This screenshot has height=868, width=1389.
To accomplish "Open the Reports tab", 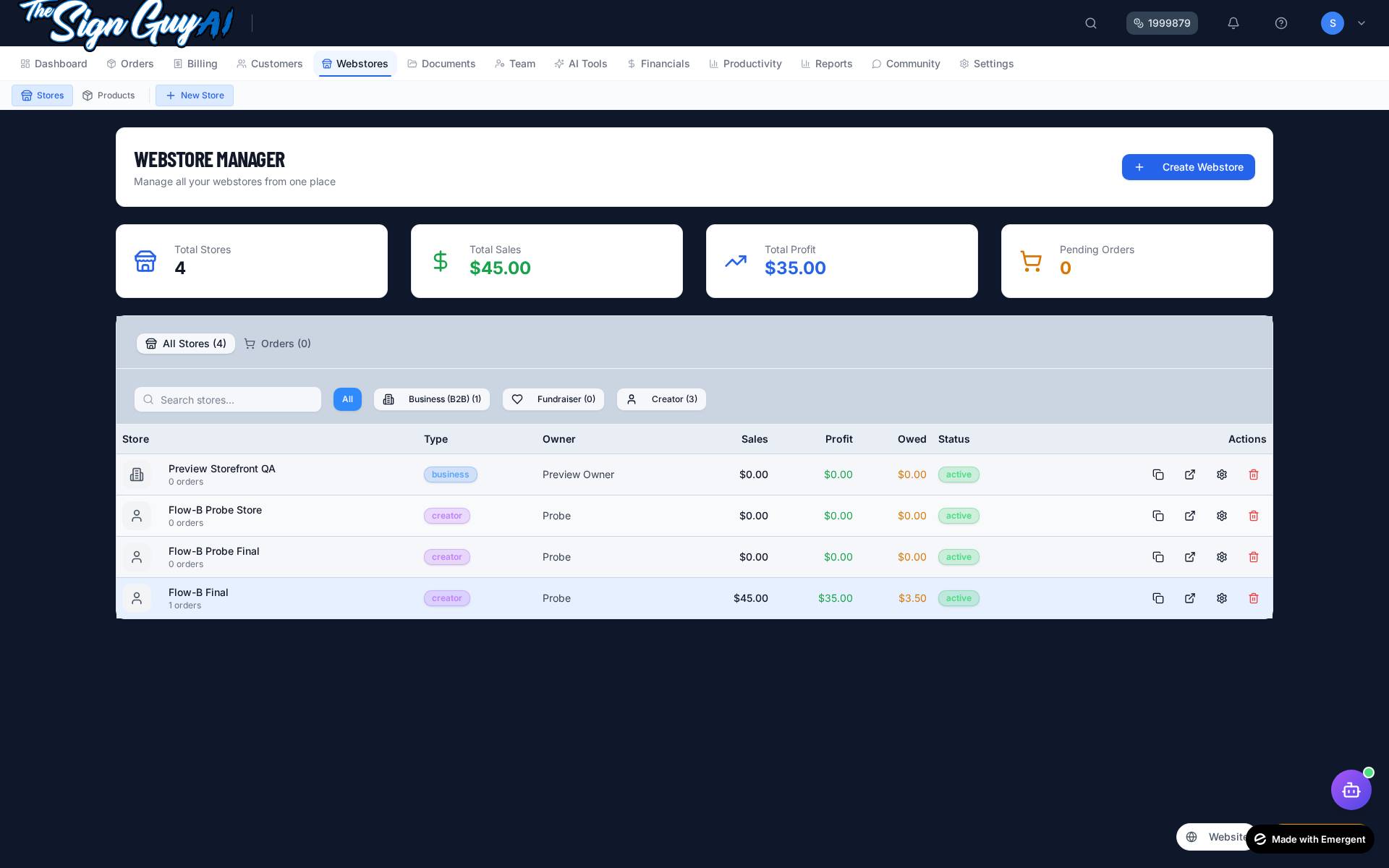I will (827, 64).
